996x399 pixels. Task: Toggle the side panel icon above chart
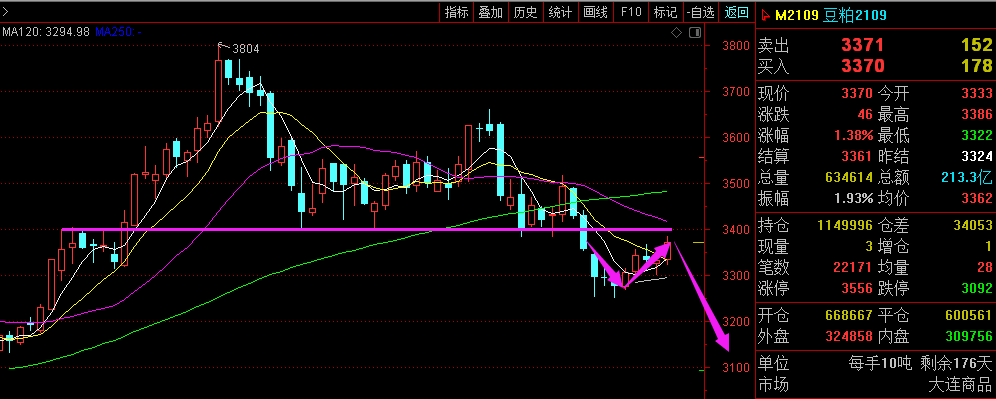point(695,32)
